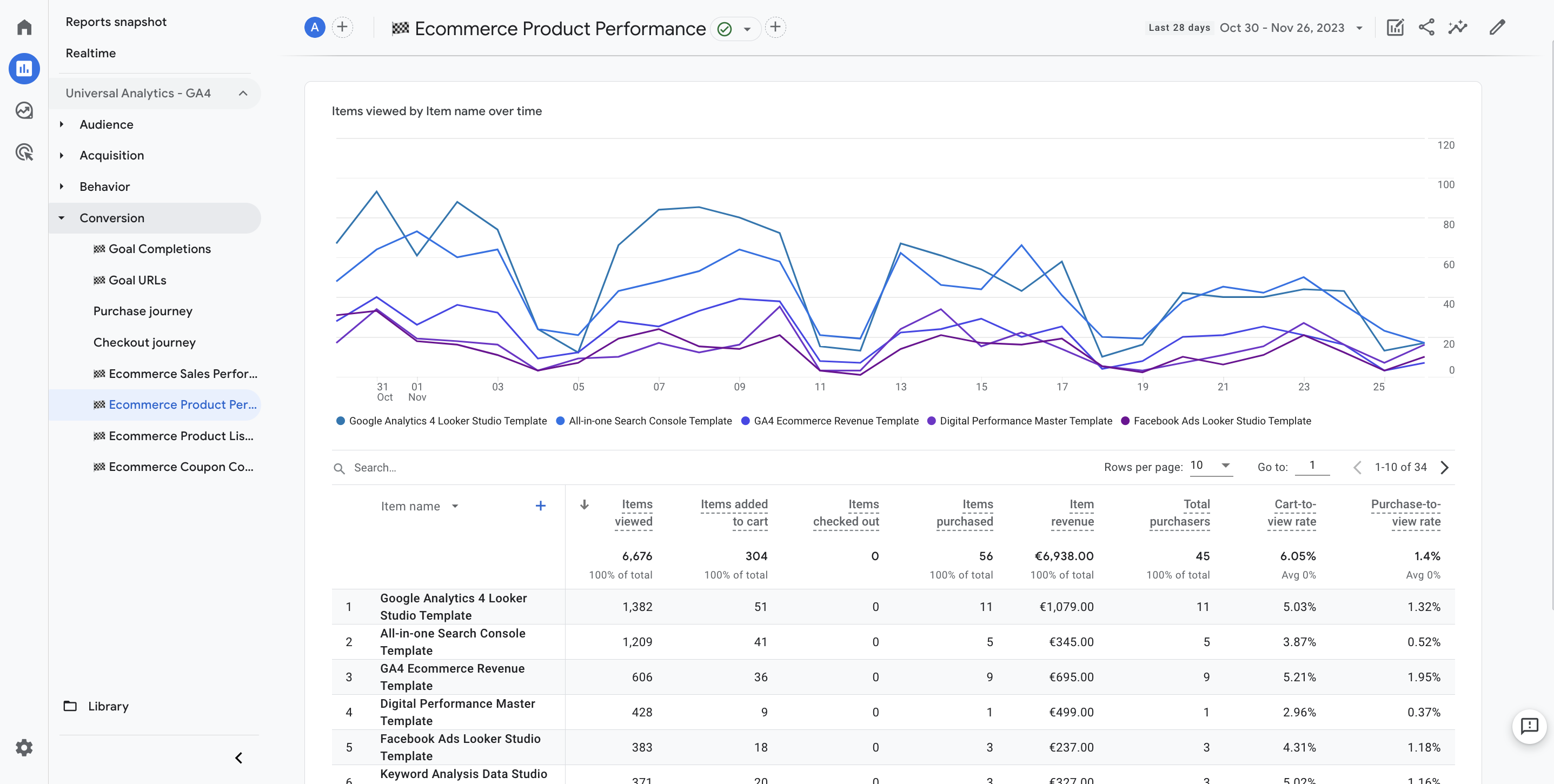1554x784 pixels.
Task: Collapse the Conversion section
Action: [x=62, y=218]
